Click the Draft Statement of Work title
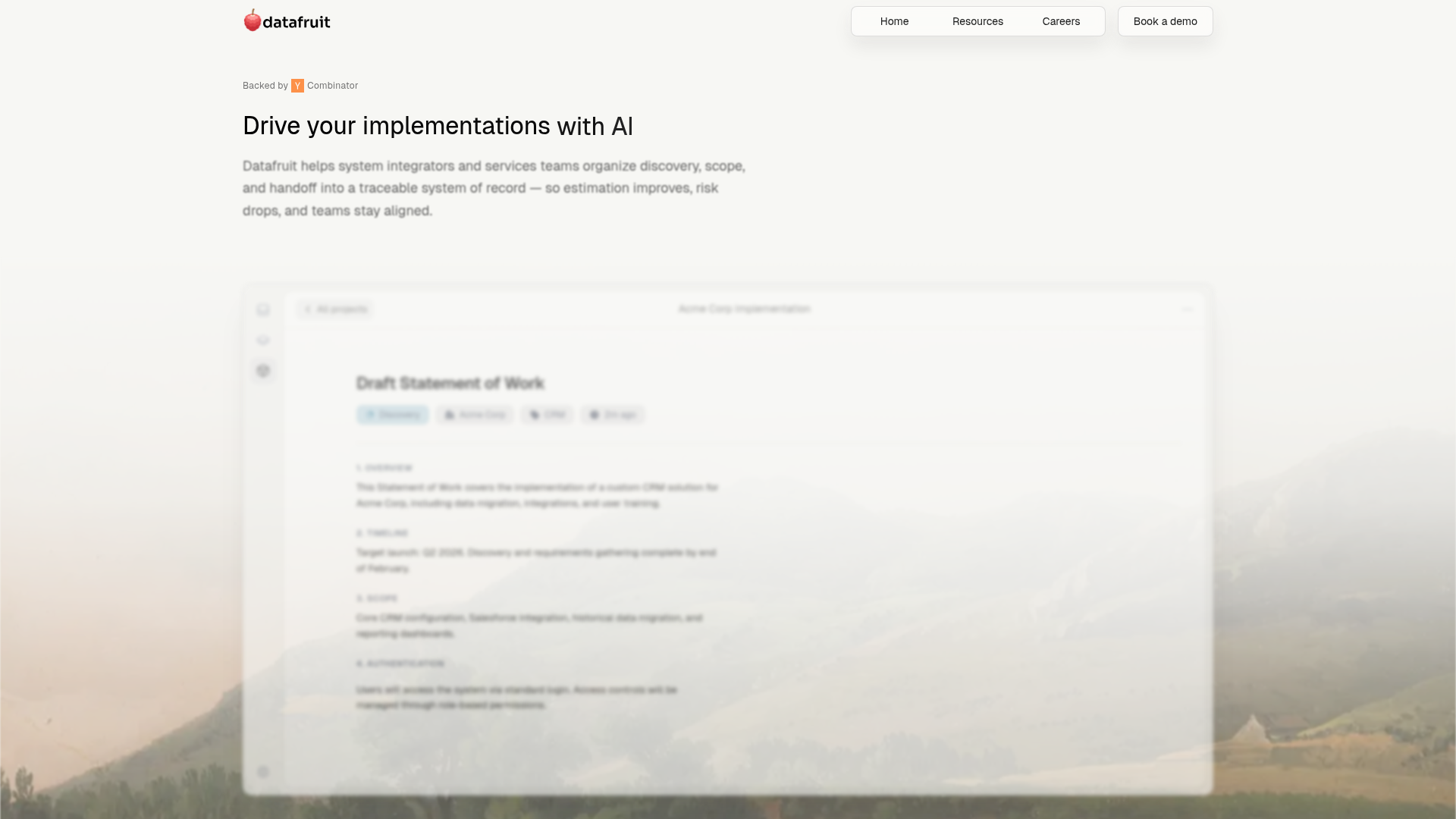This screenshot has width=1456, height=819. click(450, 384)
